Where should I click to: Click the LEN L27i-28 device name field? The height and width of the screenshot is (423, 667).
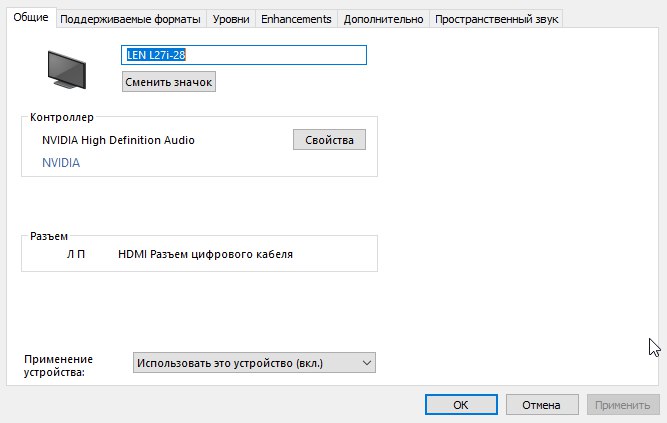tap(243, 54)
